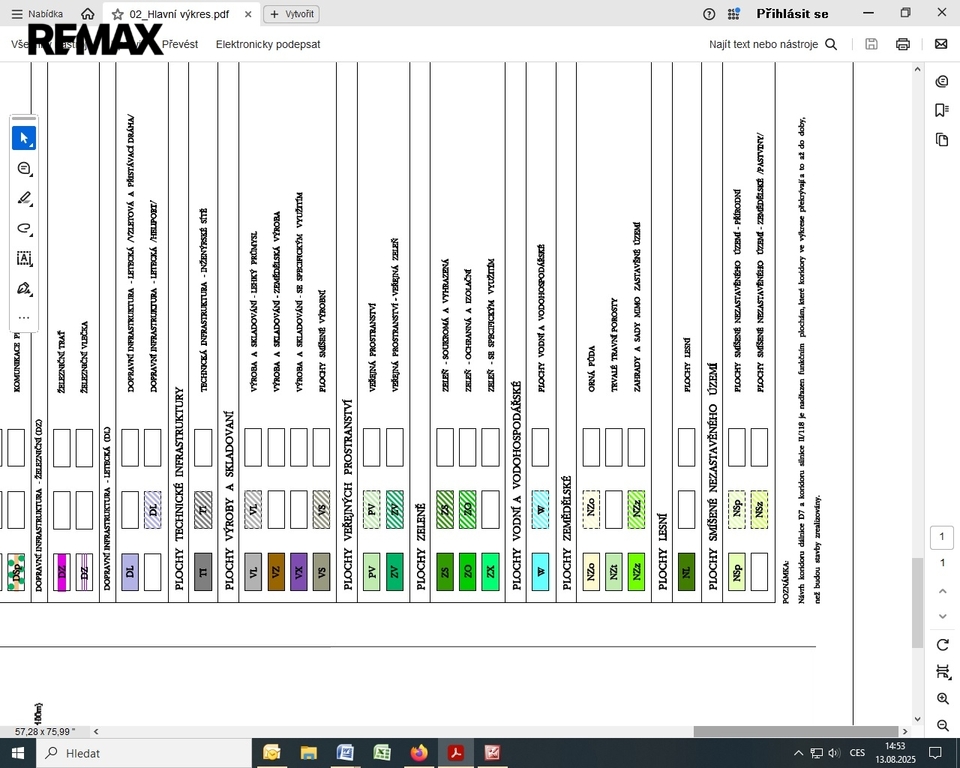The width and height of the screenshot is (960, 768).
Task: Click Přihlásit se to sign in
Action: [x=792, y=14]
